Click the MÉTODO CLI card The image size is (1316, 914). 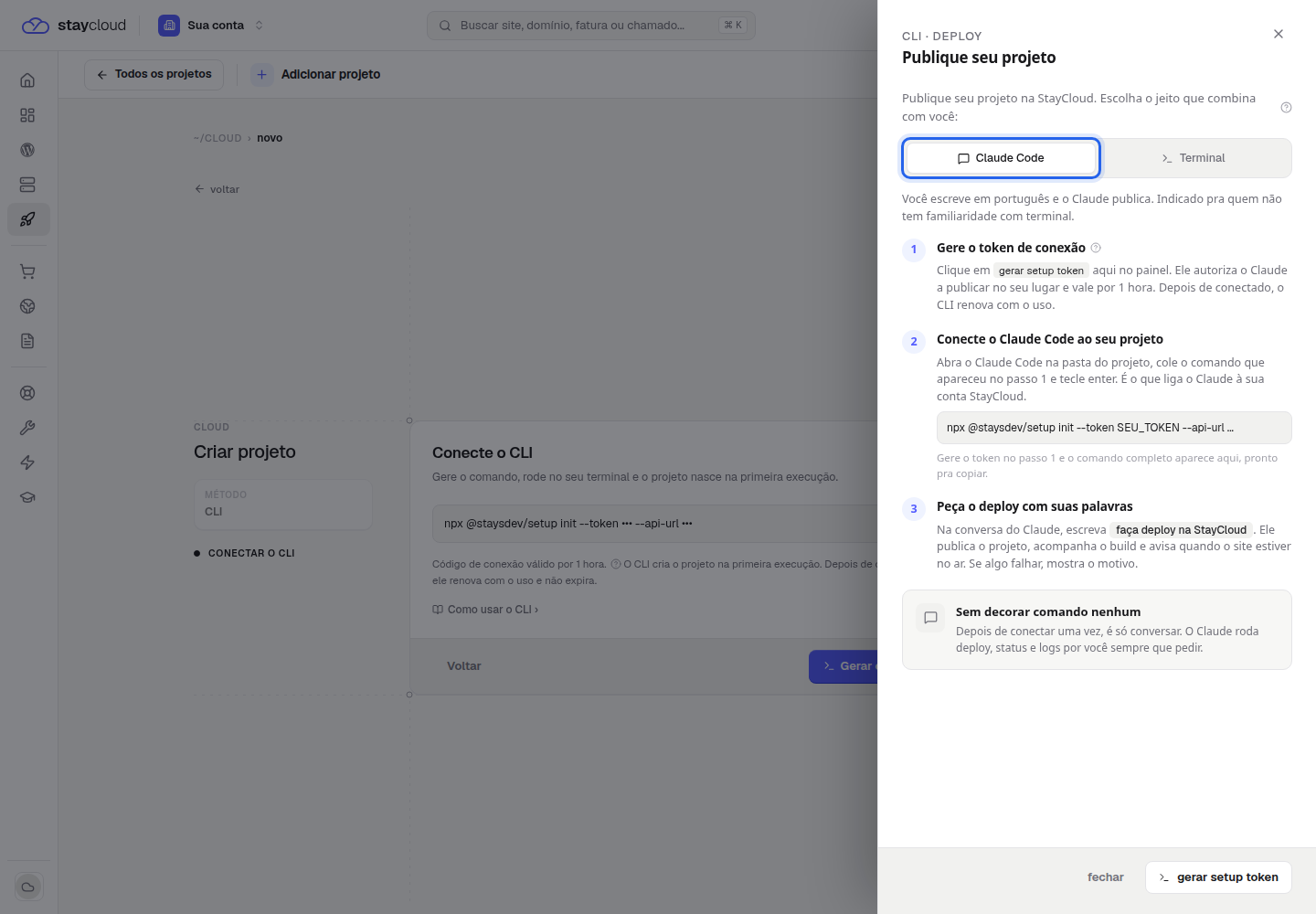click(x=283, y=505)
